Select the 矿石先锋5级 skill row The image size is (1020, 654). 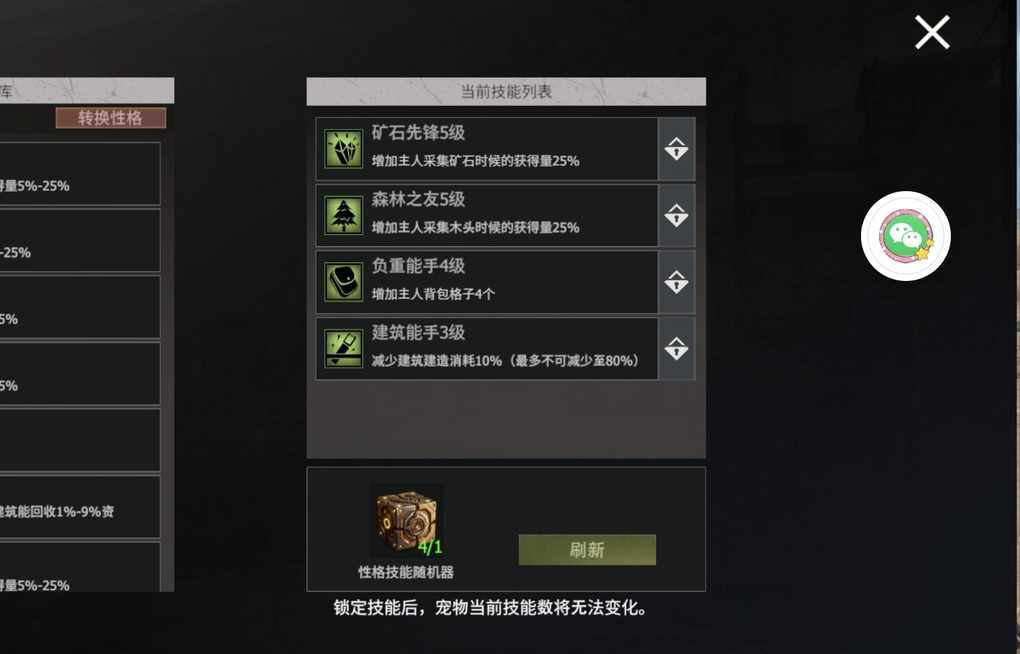pyautogui.click(x=487, y=149)
